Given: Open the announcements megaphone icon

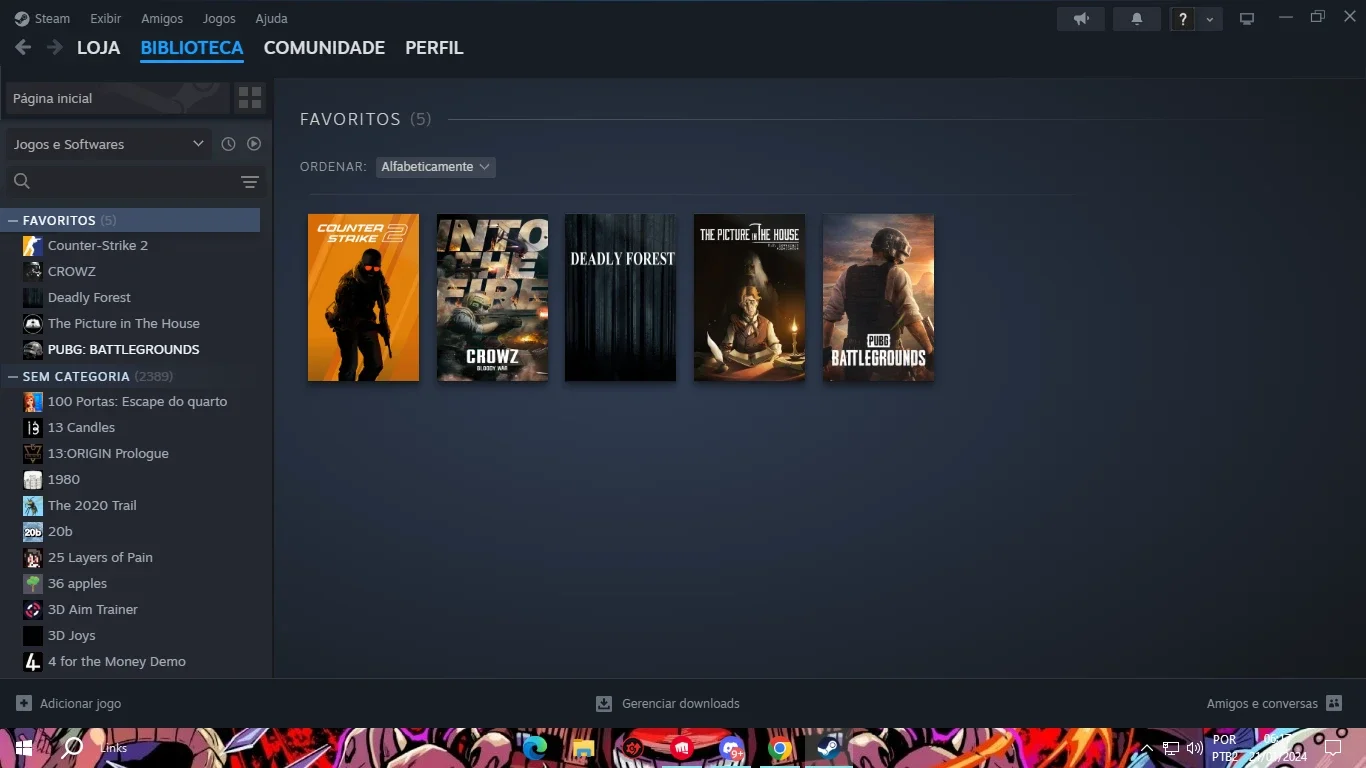Looking at the screenshot, I should pyautogui.click(x=1081, y=19).
